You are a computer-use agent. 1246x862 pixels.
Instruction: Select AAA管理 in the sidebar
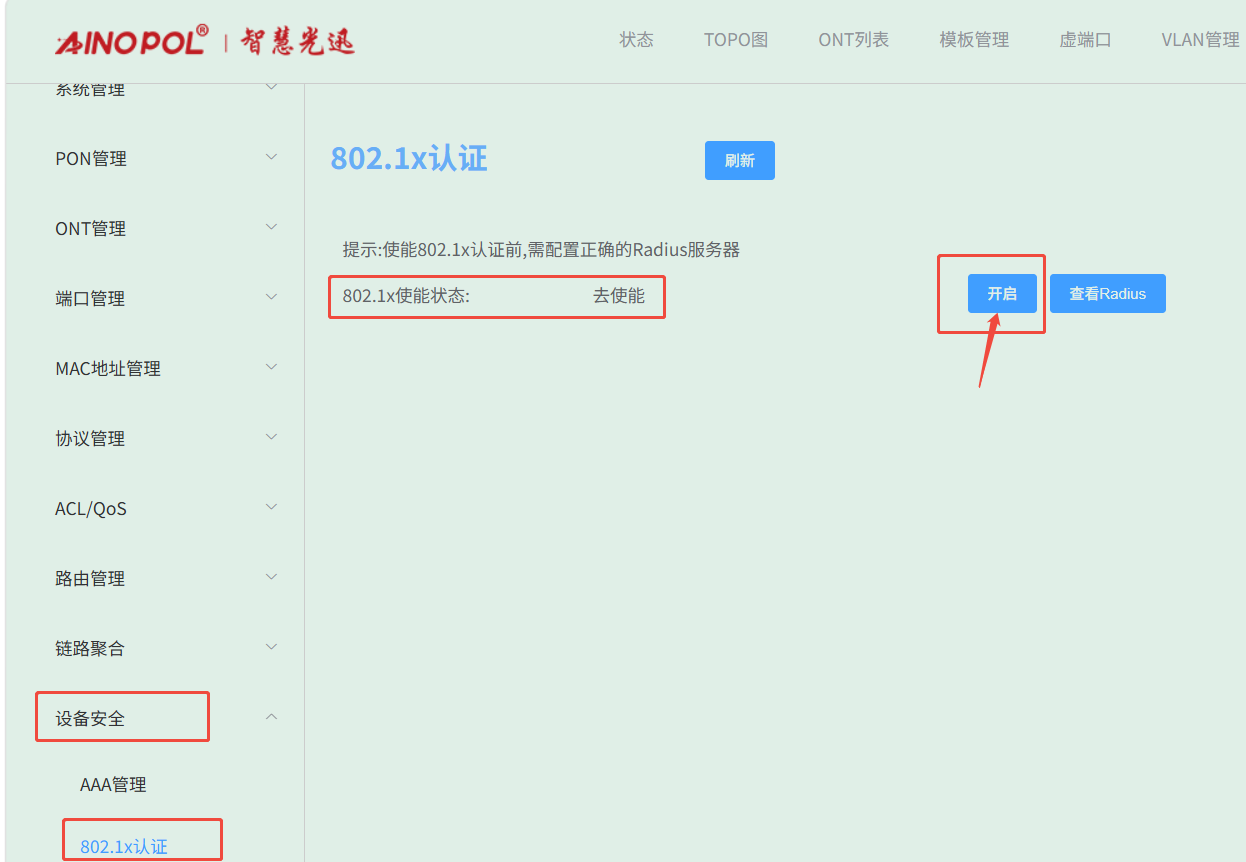(x=113, y=785)
